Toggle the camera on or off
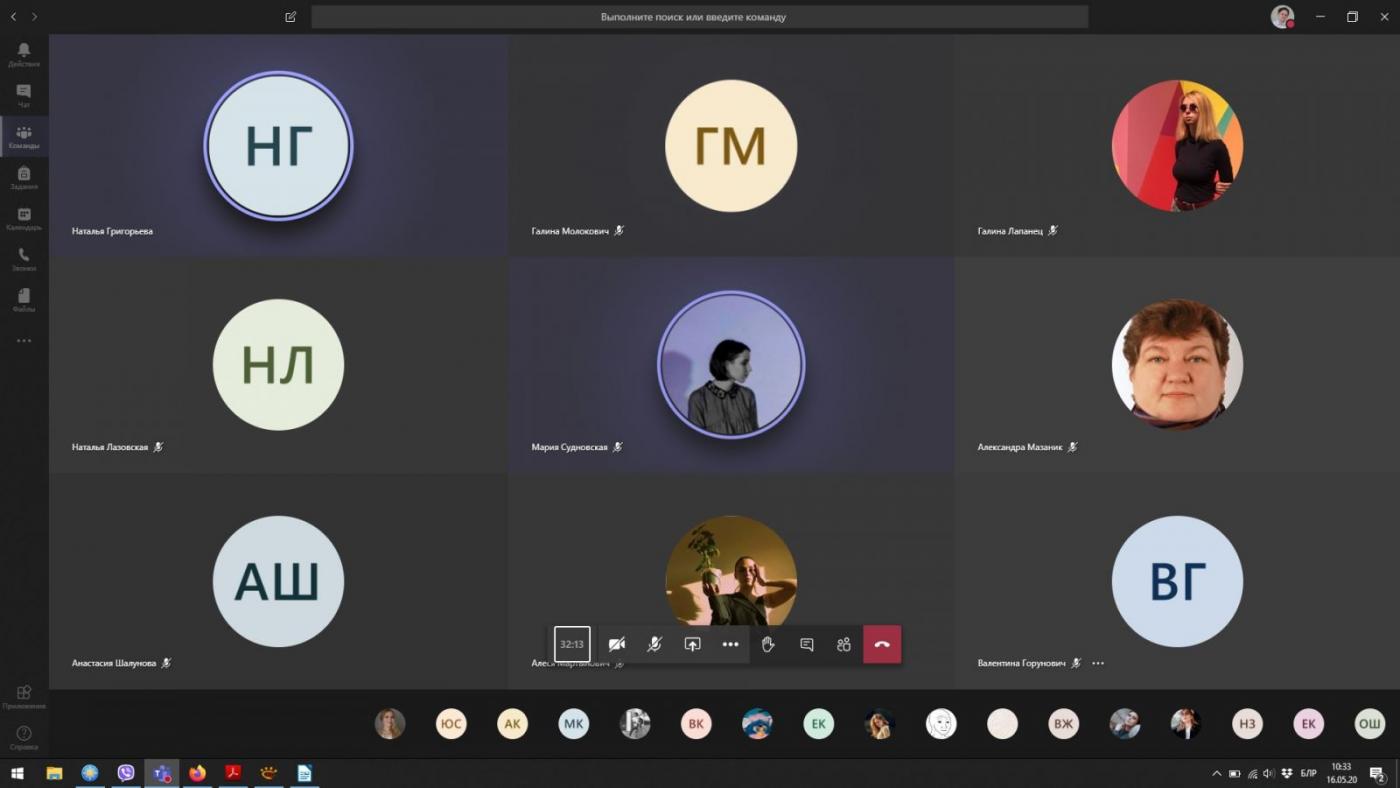The image size is (1400, 788). [617, 644]
